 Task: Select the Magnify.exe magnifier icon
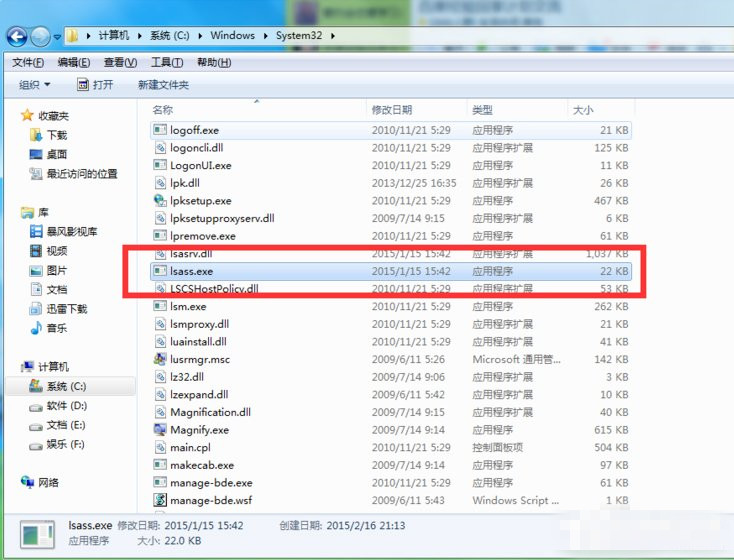(x=160, y=430)
